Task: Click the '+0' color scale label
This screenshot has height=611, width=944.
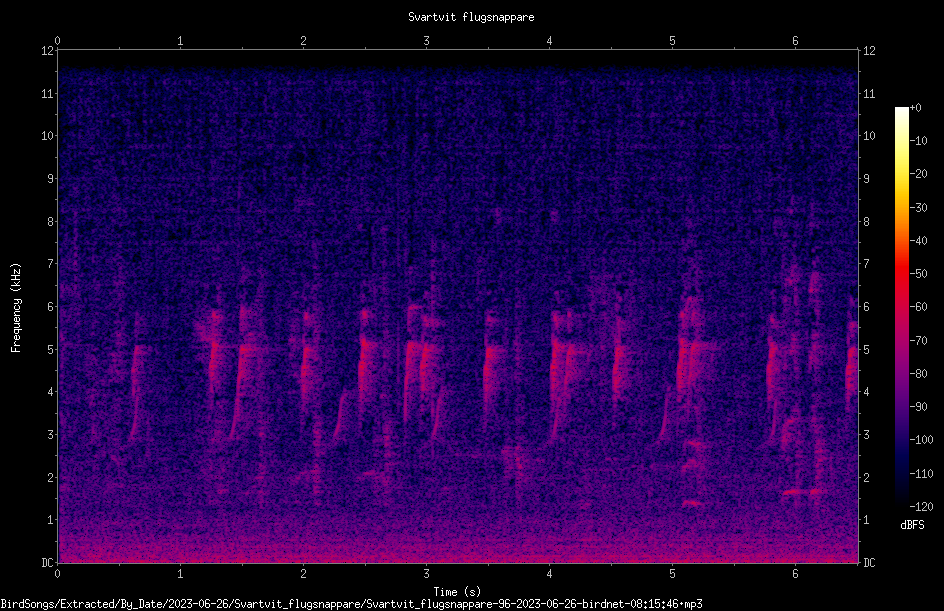Action: (915, 108)
